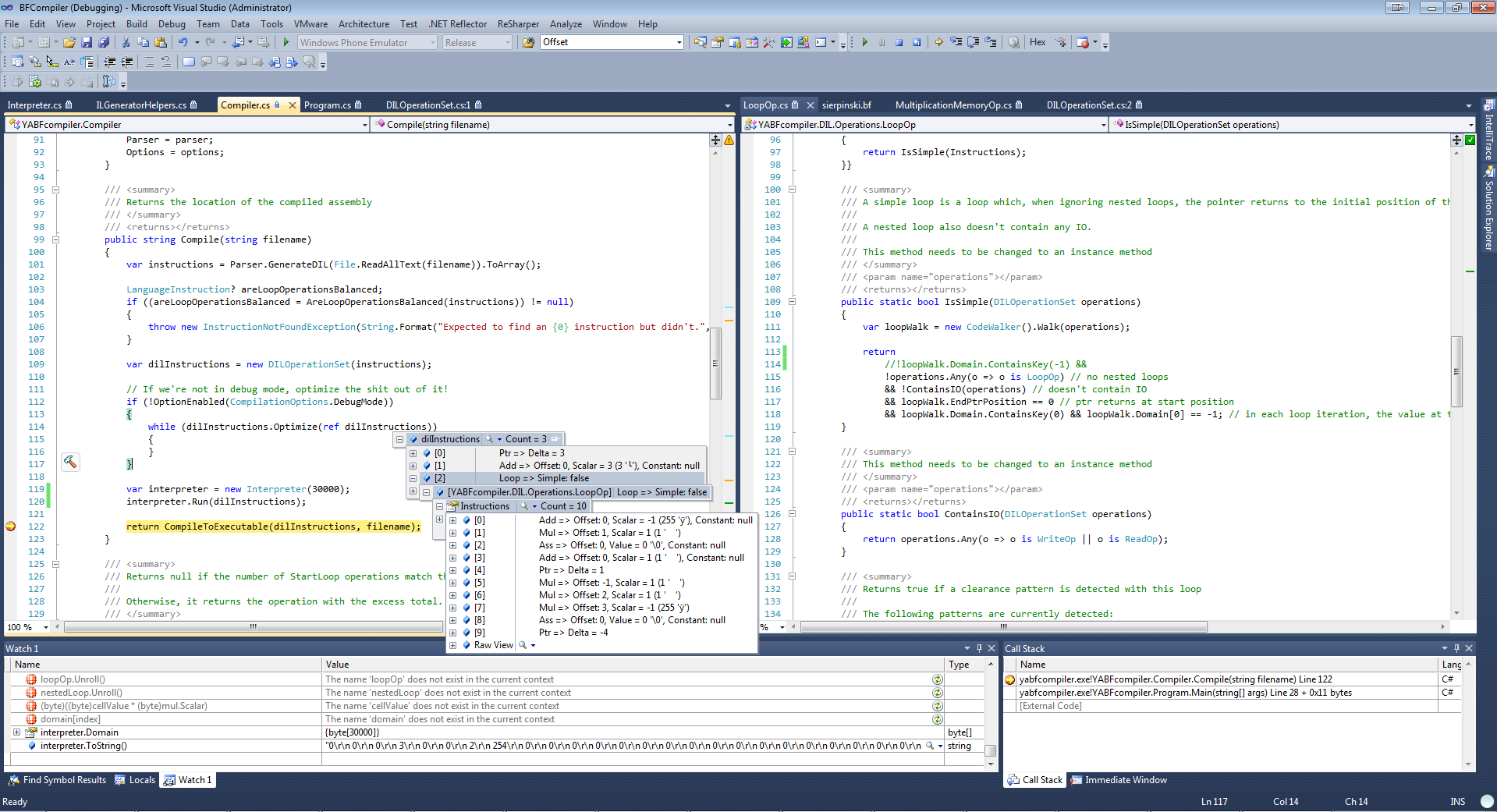The height and width of the screenshot is (812, 1497).
Task: Click the Show Next Statement arrow
Action: click(939, 42)
